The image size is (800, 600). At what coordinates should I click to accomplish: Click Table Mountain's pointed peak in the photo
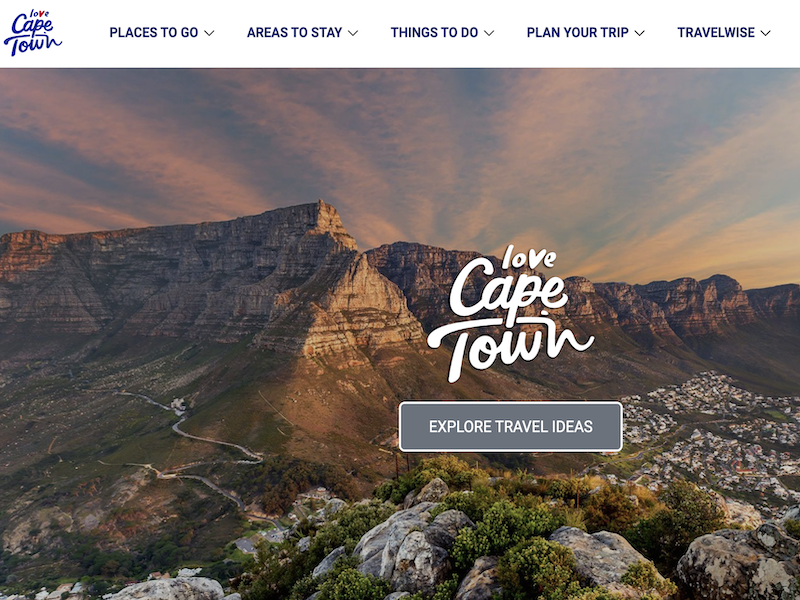[x=327, y=214]
